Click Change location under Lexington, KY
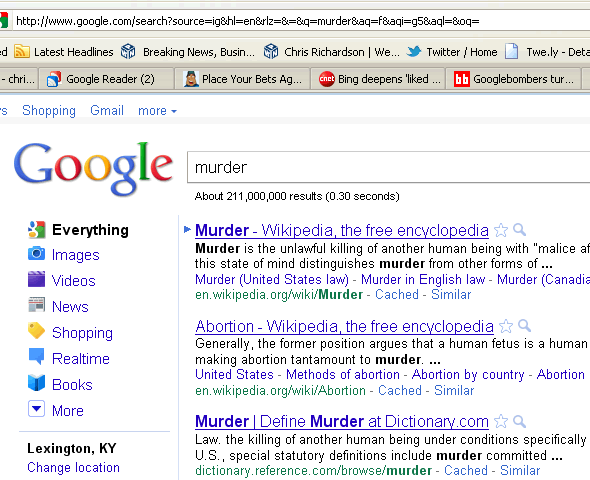590x480 pixels. click(73, 467)
